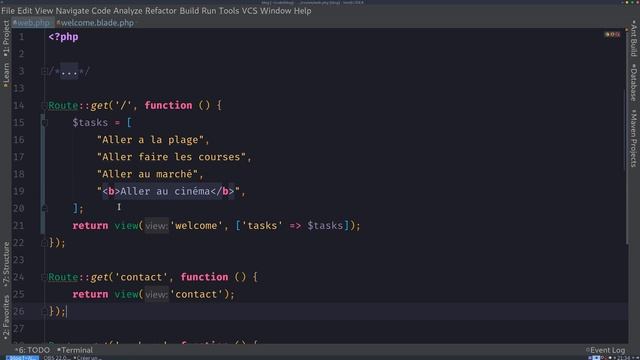
Task: Open the Navigate menu
Action: (72, 11)
